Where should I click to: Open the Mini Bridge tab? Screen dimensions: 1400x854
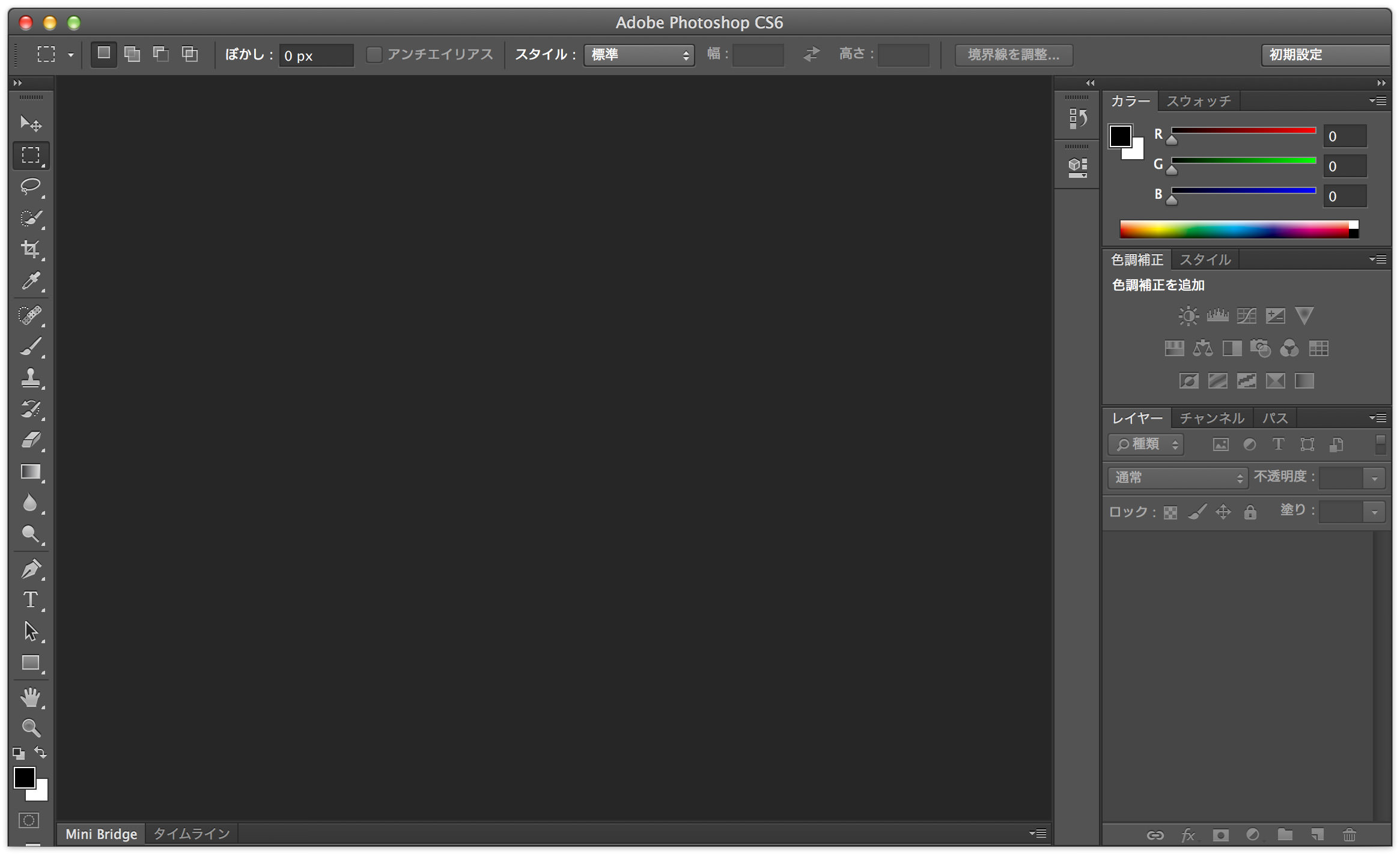pos(101,834)
